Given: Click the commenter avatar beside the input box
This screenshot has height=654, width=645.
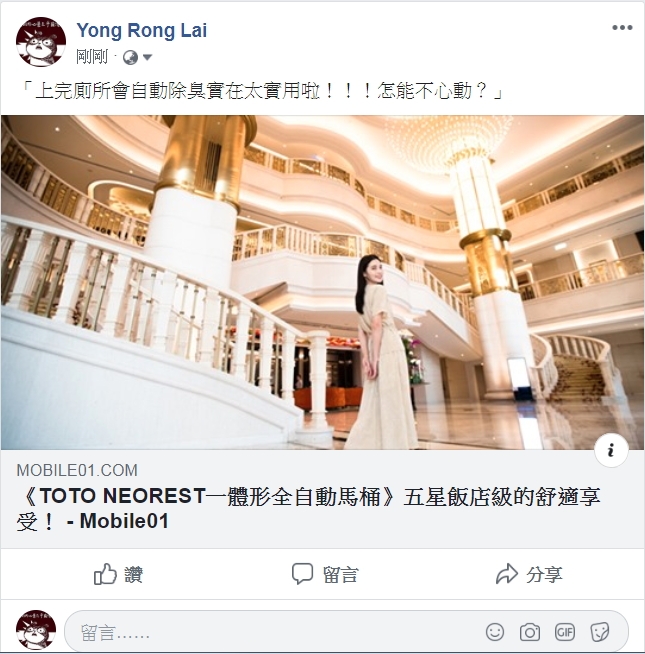Looking at the screenshot, I should coord(36,630).
